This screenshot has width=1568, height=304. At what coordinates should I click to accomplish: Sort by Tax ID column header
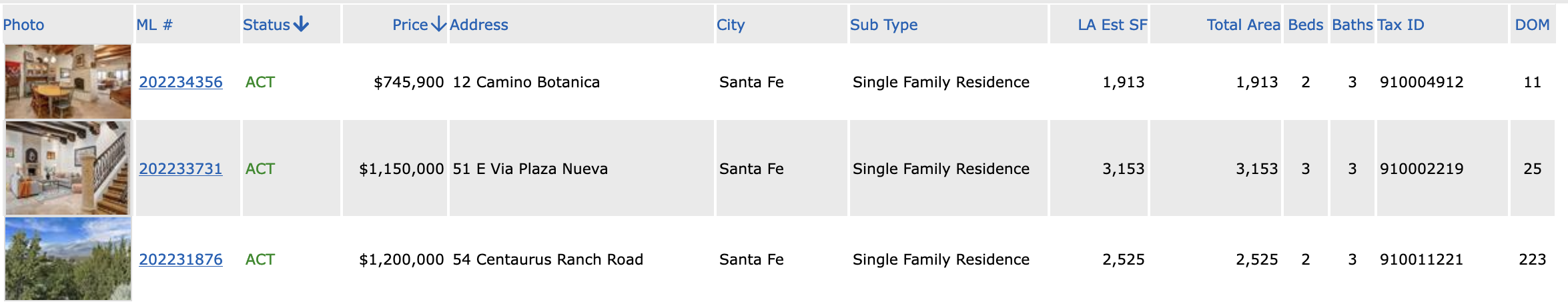[1401, 25]
